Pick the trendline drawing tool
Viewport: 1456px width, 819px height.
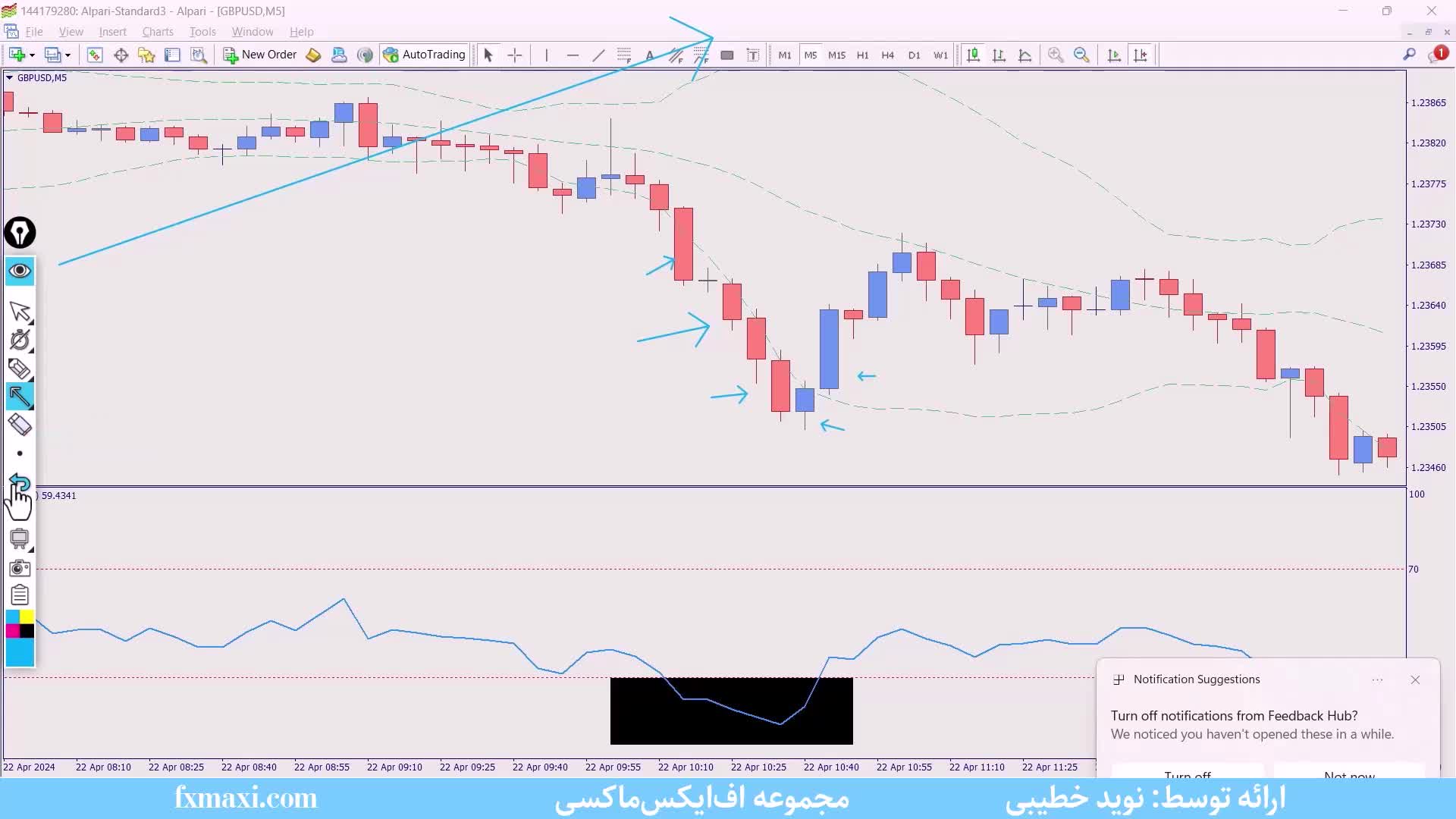point(598,55)
